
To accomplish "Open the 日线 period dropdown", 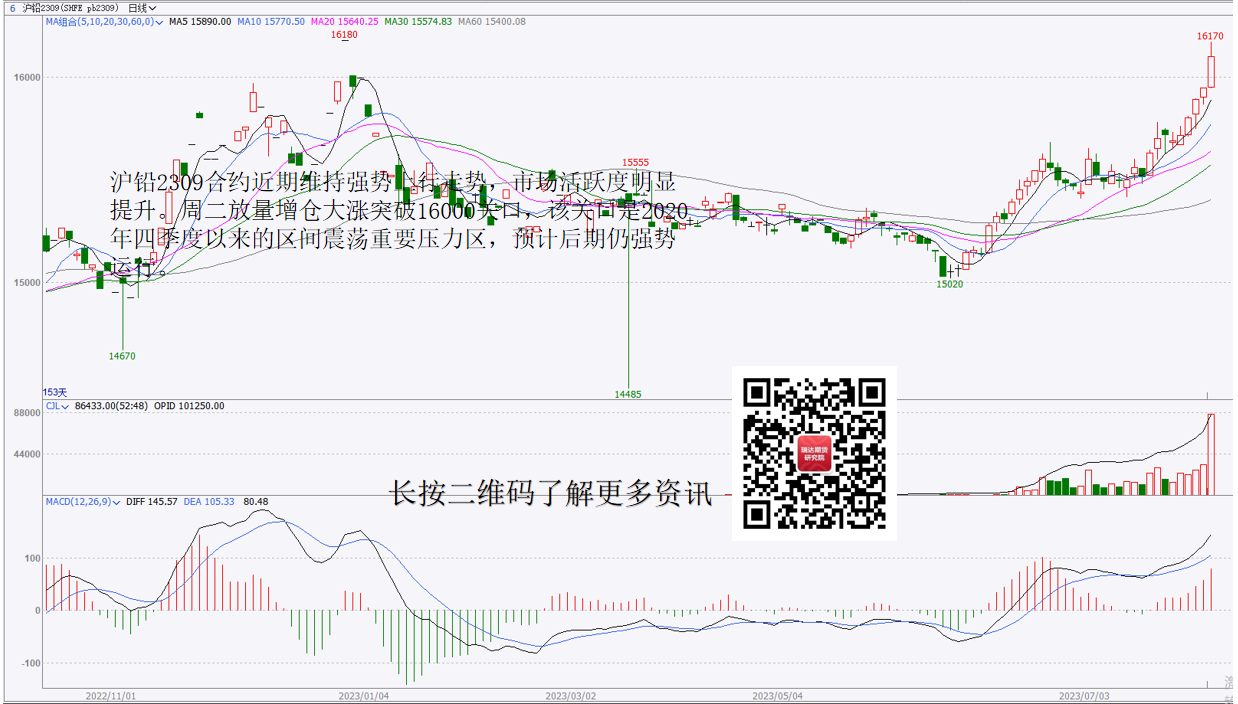I will (x=142, y=7).
